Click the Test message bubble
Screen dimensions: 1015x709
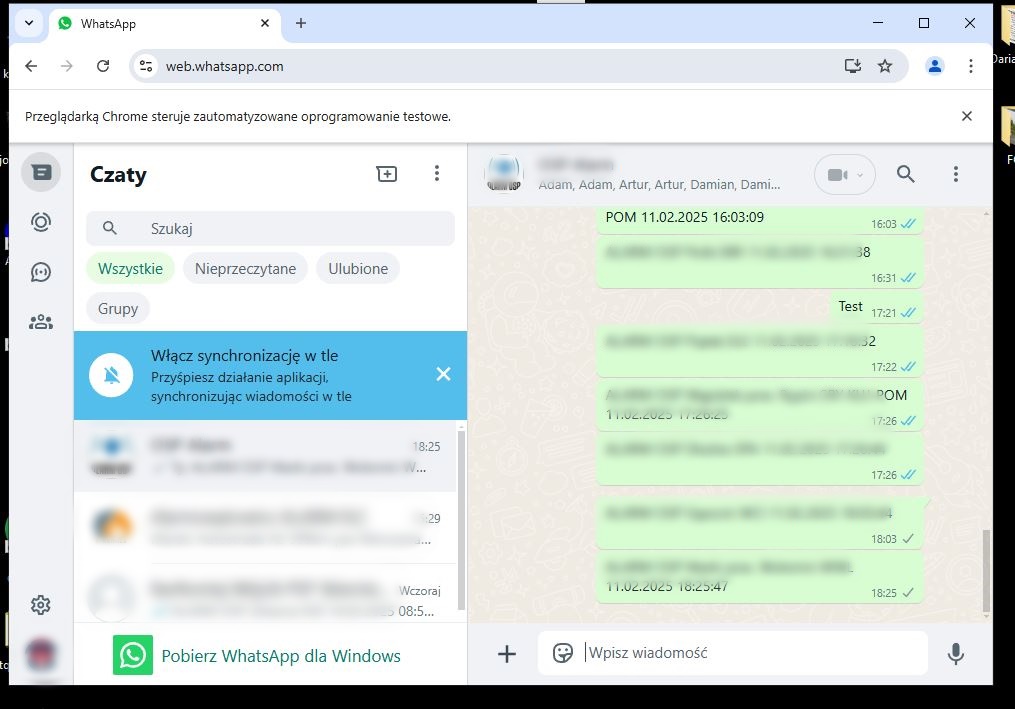point(877,308)
